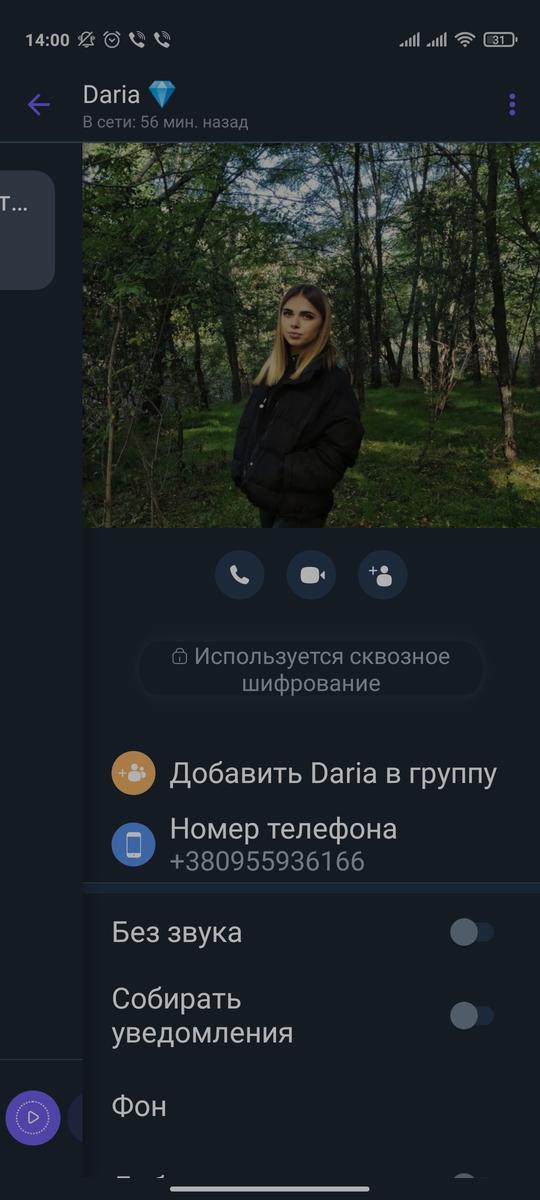Tap the phone number +380955936166
This screenshot has width=540, height=1200.
point(267,861)
